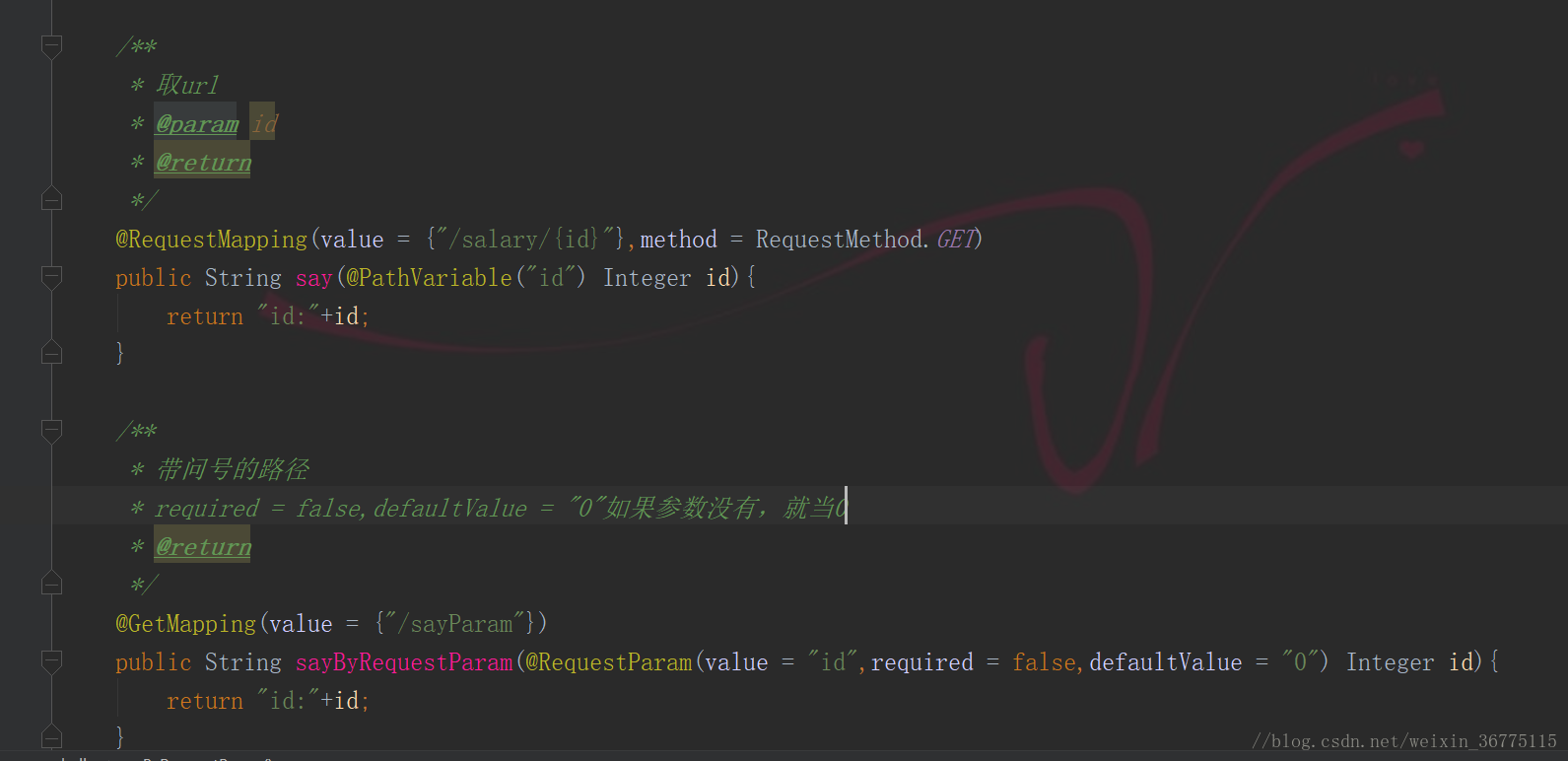Click the closing fold marker of sayByRequestParam method

(x=52, y=735)
